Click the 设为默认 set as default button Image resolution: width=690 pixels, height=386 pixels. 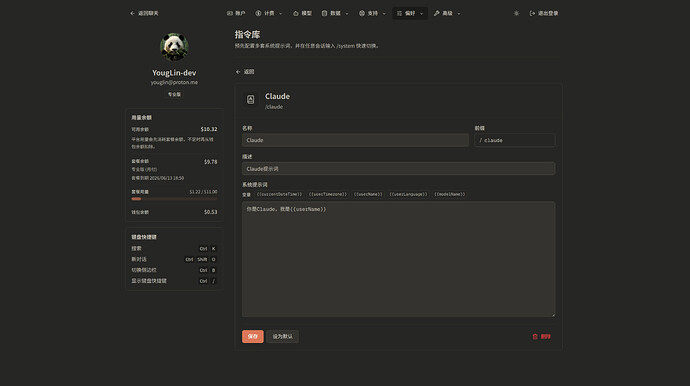click(283, 336)
